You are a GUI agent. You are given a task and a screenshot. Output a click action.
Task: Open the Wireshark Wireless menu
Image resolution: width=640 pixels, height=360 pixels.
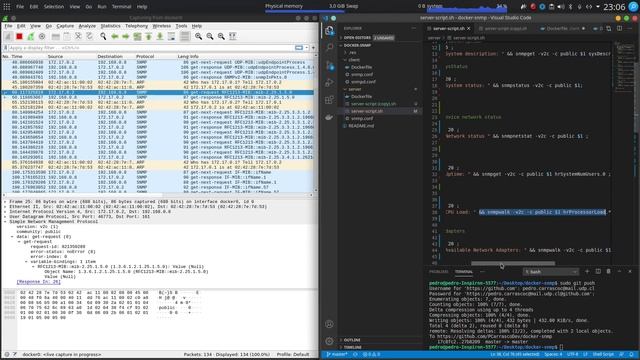coord(162,26)
